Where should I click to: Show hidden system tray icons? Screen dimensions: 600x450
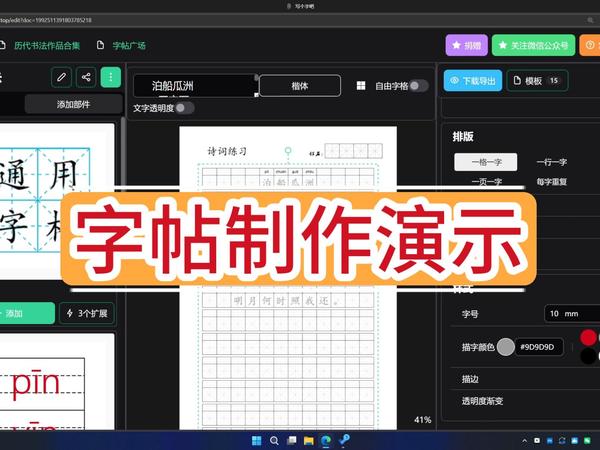[x=525, y=441]
